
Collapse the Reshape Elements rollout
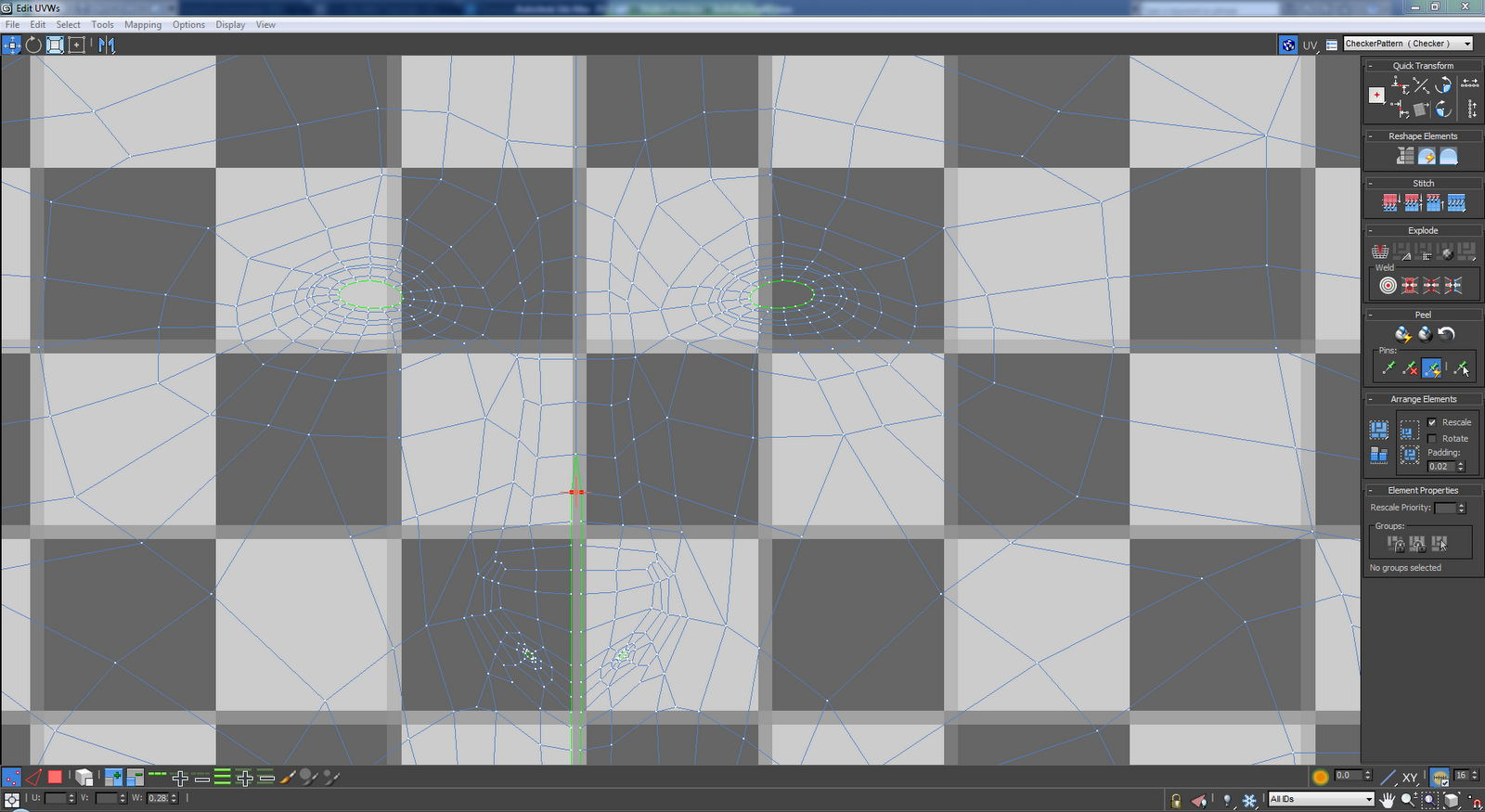point(1370,136)
